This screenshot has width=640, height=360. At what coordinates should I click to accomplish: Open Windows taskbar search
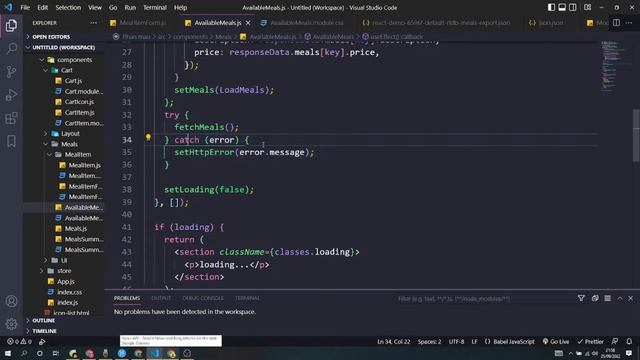click(24, 353)
